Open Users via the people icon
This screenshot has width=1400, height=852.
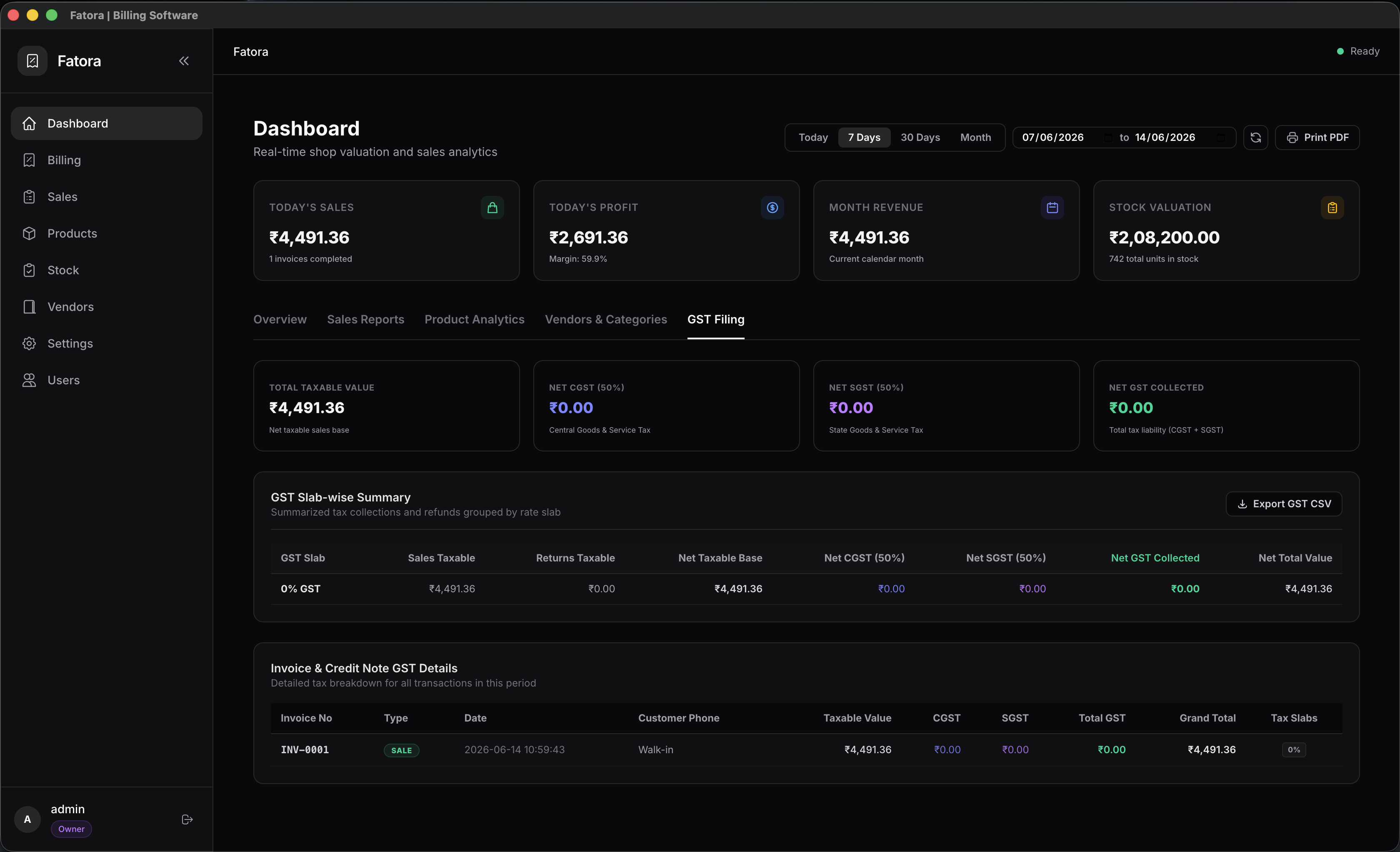29,380
